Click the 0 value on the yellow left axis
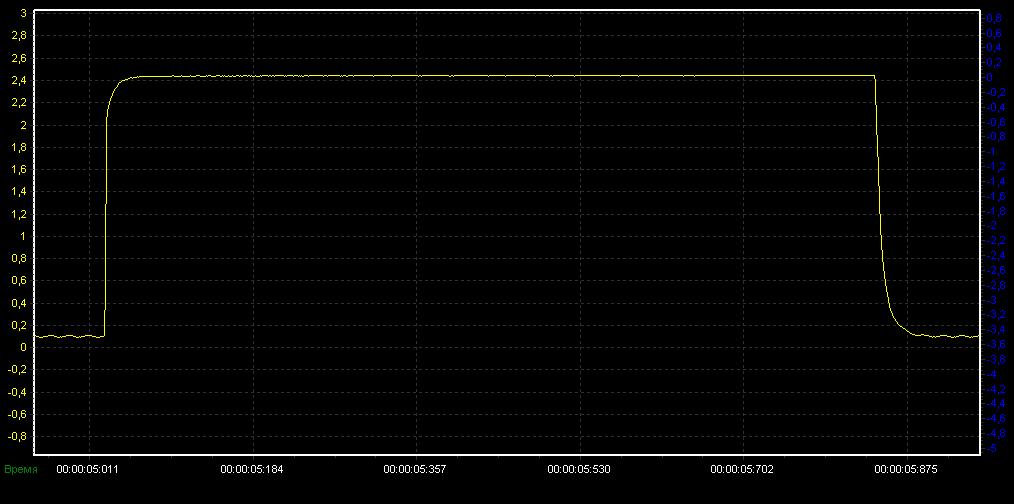 24,347
